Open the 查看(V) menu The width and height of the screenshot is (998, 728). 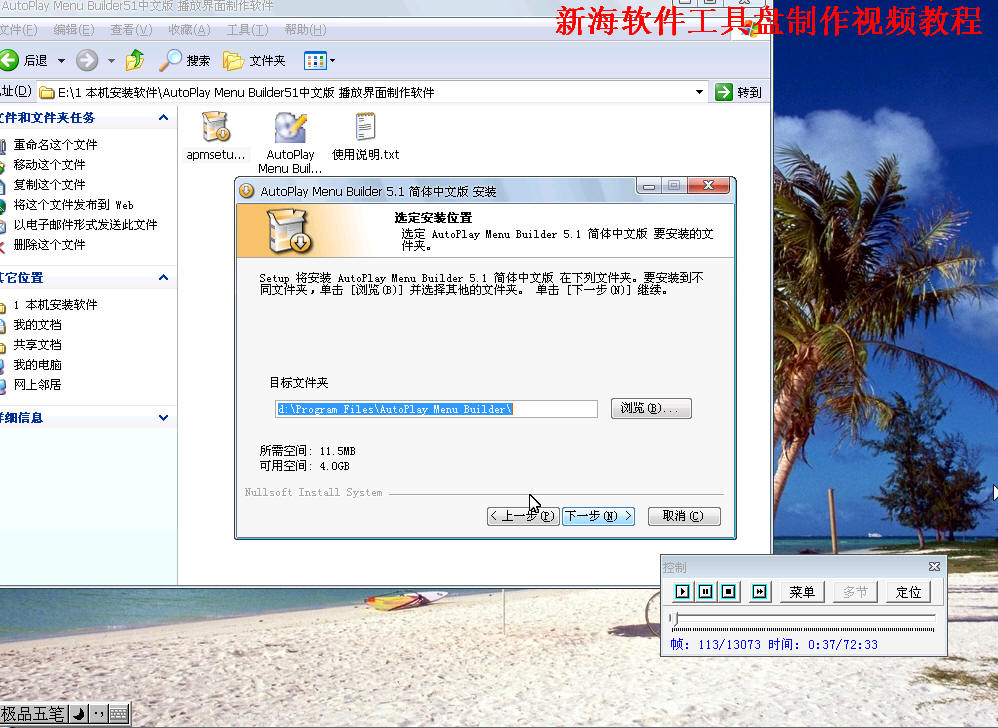(131, 30)
